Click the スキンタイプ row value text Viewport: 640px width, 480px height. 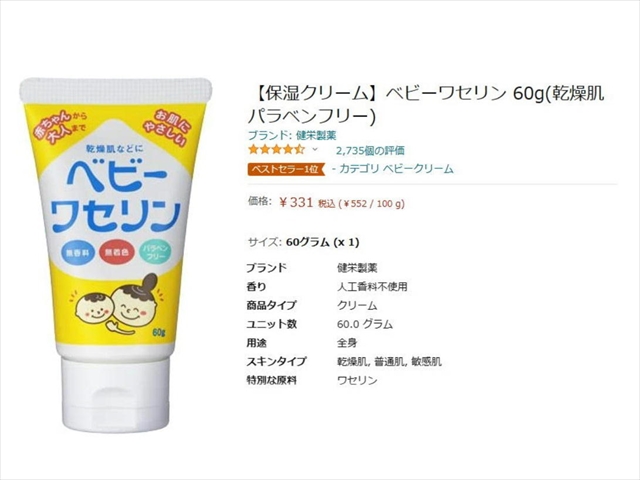(389, 361)
